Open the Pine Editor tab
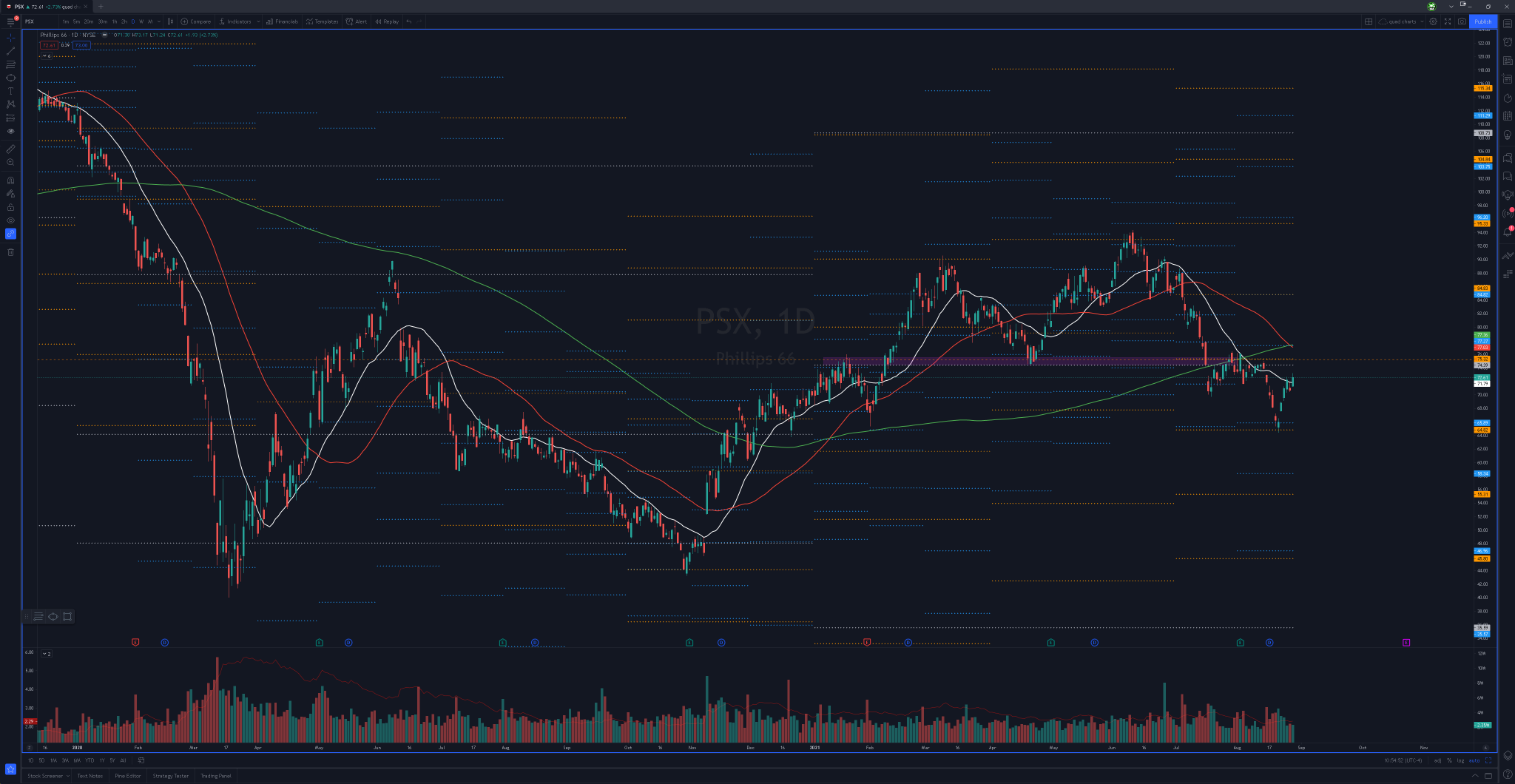 click(128, 776)
